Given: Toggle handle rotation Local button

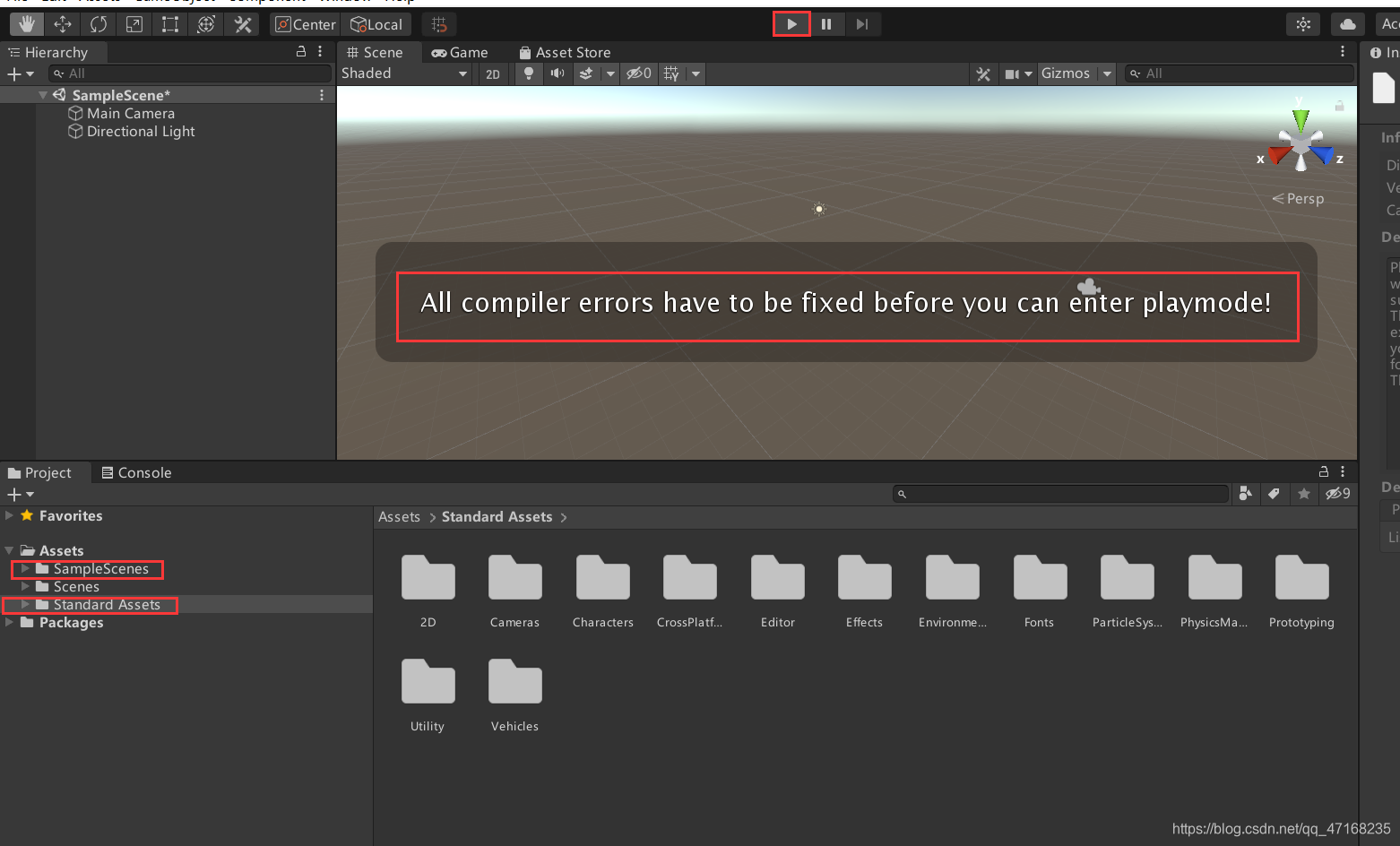Looking at the screenshot, I should pos(376,24).
